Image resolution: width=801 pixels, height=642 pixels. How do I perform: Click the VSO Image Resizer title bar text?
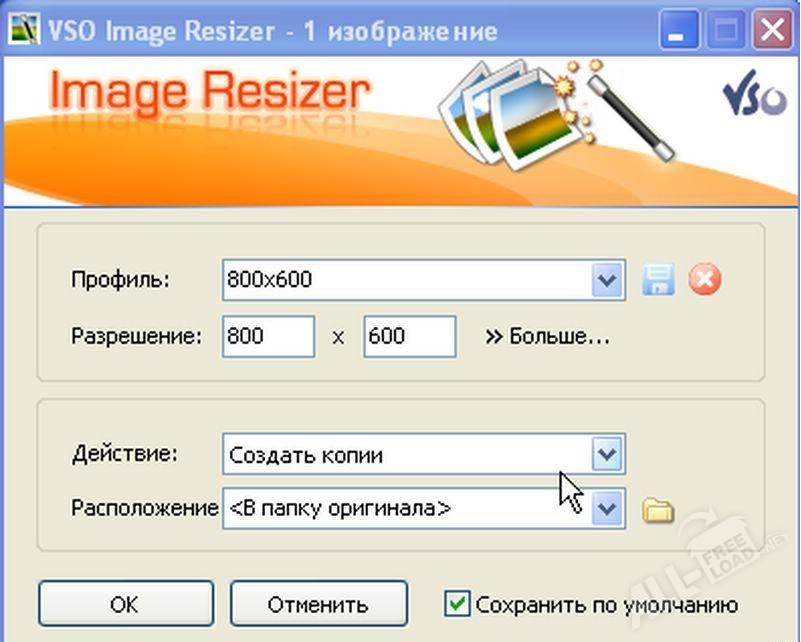[272, 30]
